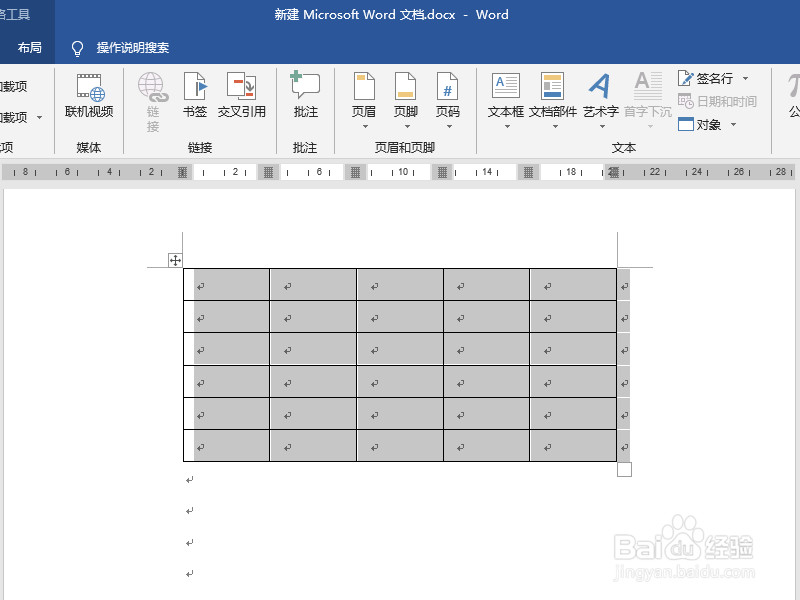The height and width of the screenshot is (600, 800).
Task: Click the last cell in the table's bottom row
Action: [573, 446]
